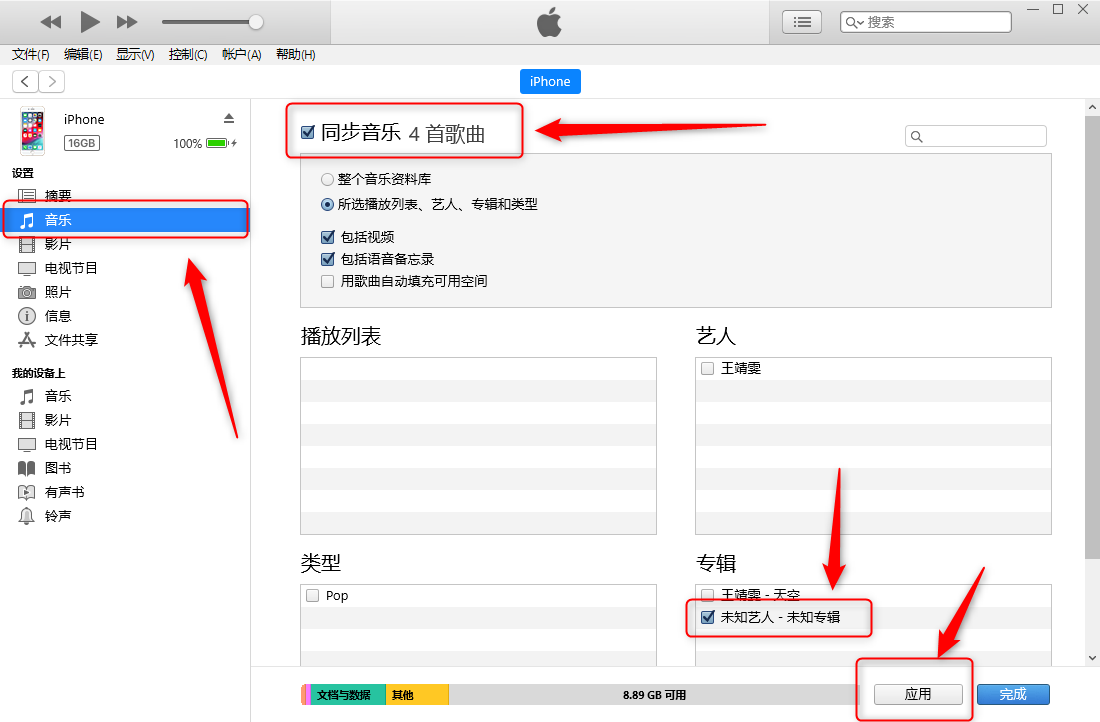Open the list view icon button
The image size is (1100, 722).
click(802, 22)
